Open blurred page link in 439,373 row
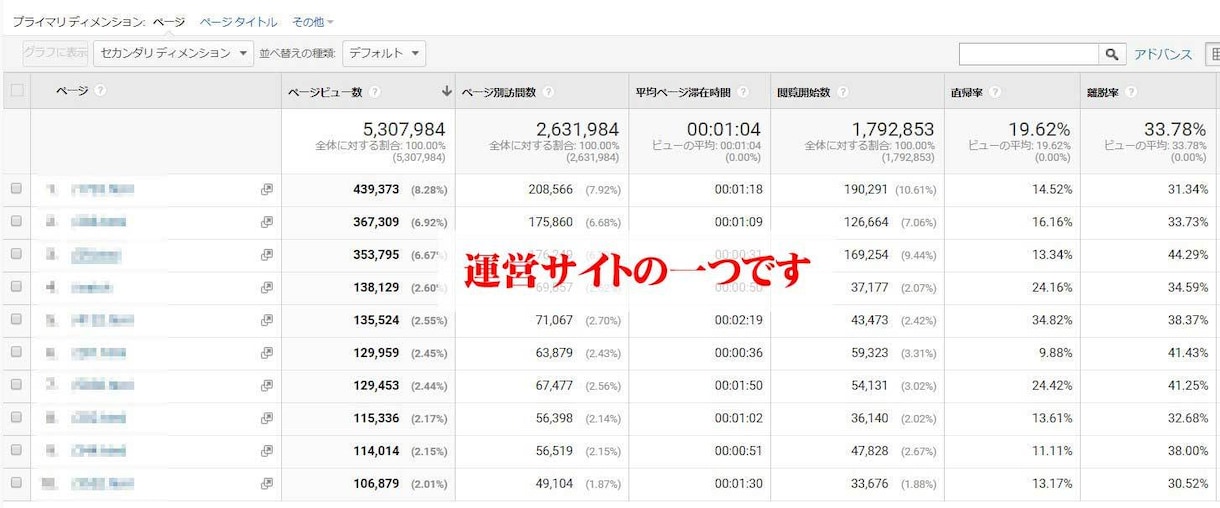The height and width of the screenshot is (508, 1220). click(x=102, y=189)
